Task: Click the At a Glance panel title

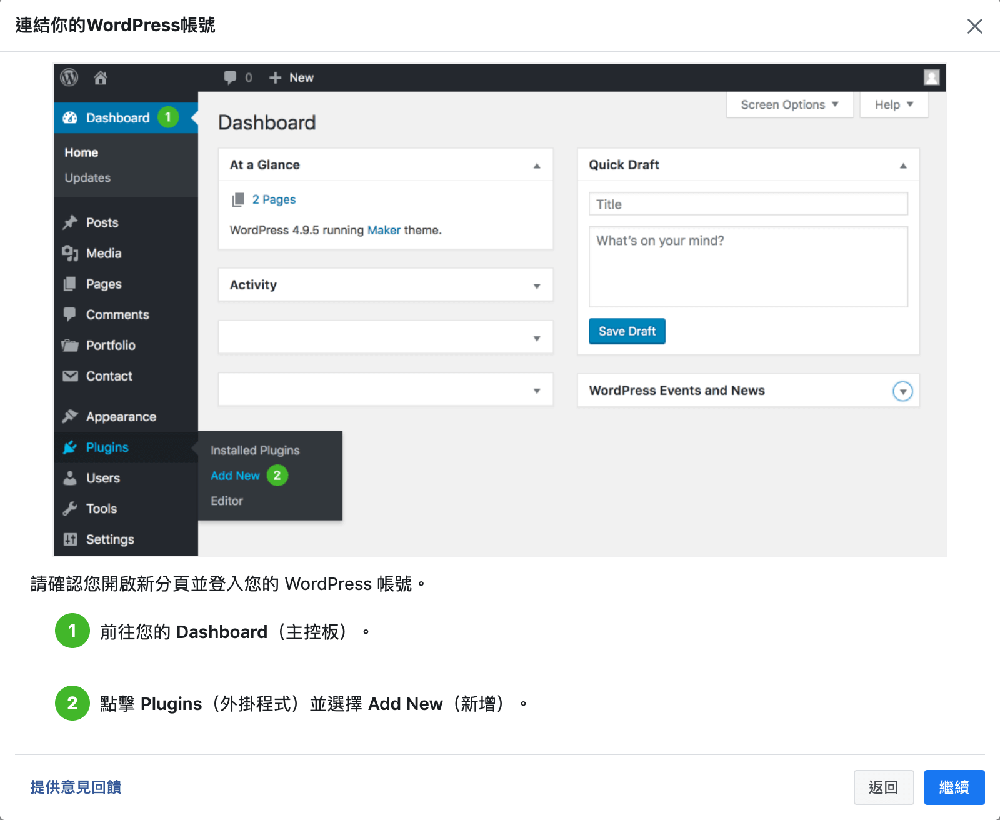Action: (265, 165)
